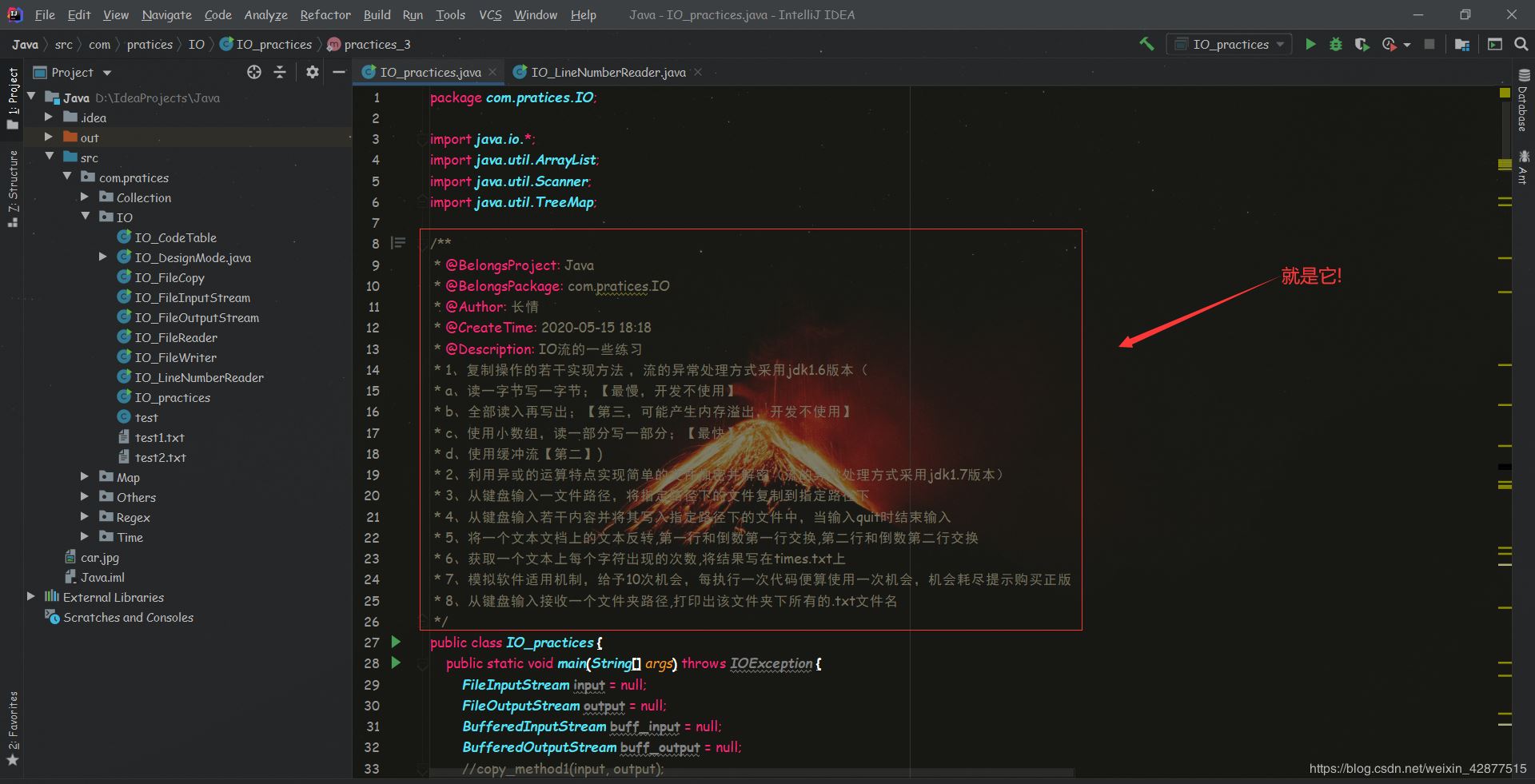
Task: Collapse all in Project panel
Action: click(x=280, y=72)
